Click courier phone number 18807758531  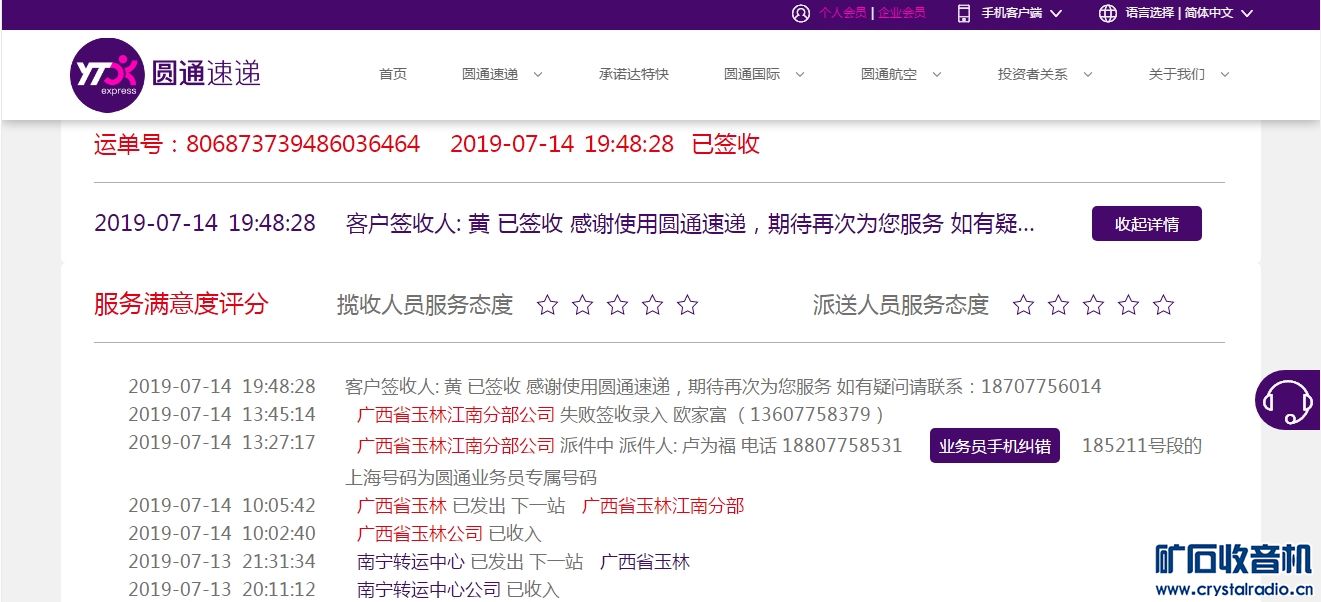coord(842,445)
